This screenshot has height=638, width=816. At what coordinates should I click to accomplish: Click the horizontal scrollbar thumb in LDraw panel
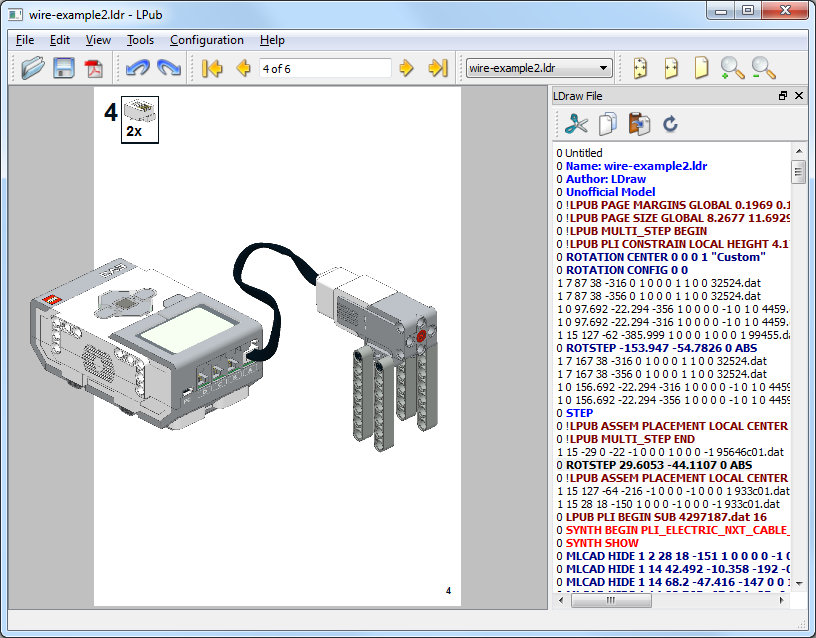pos(611,601)
